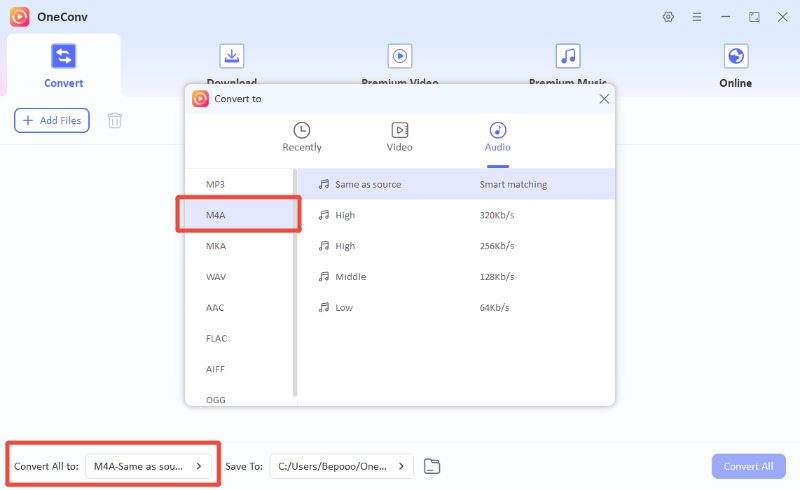Choose High 256Kb/s quality

click(x=456, y=246)
